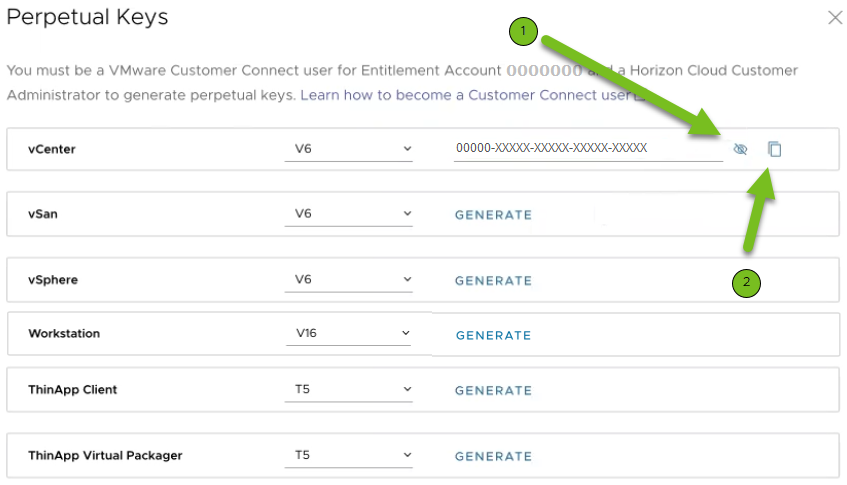This screenshot has height=485, width=847.
Task: Click the green annotation marker 2
Action: [746, 282]
